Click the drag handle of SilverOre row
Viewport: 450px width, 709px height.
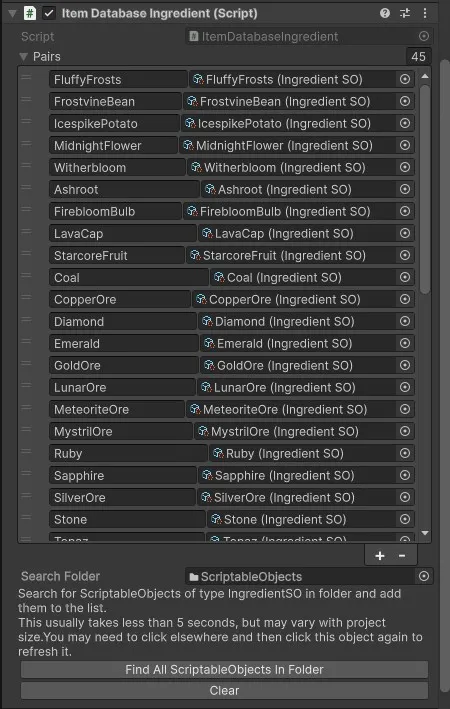pos(26,497)
